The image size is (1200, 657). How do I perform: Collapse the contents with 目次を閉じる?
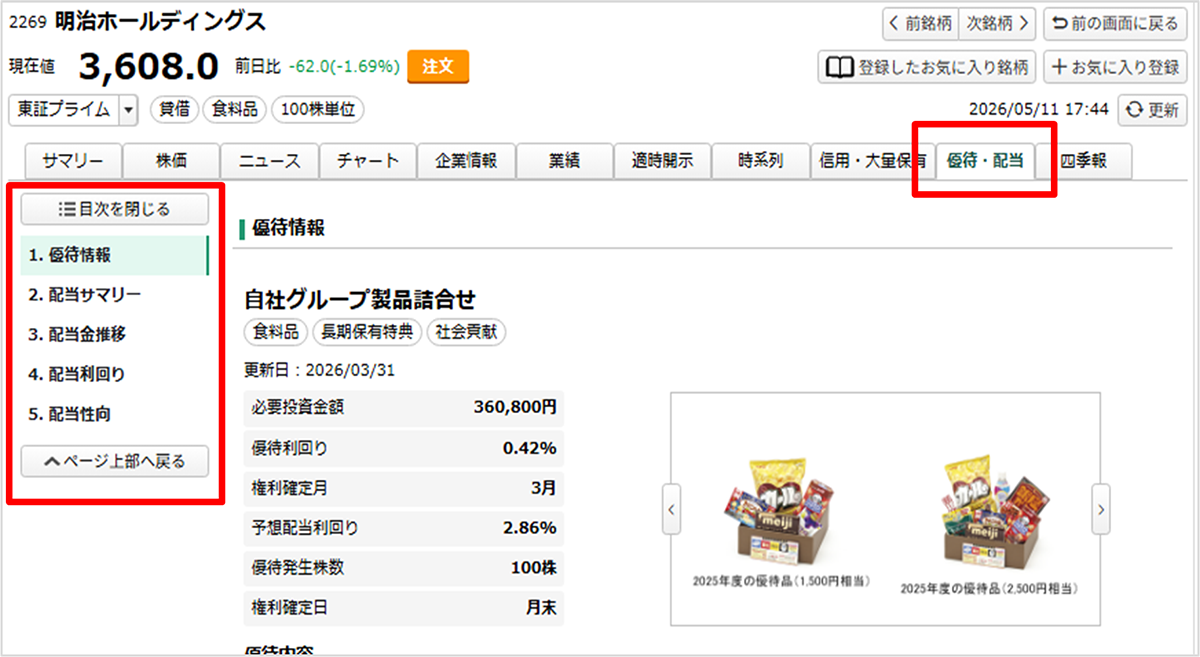point(115,209)
